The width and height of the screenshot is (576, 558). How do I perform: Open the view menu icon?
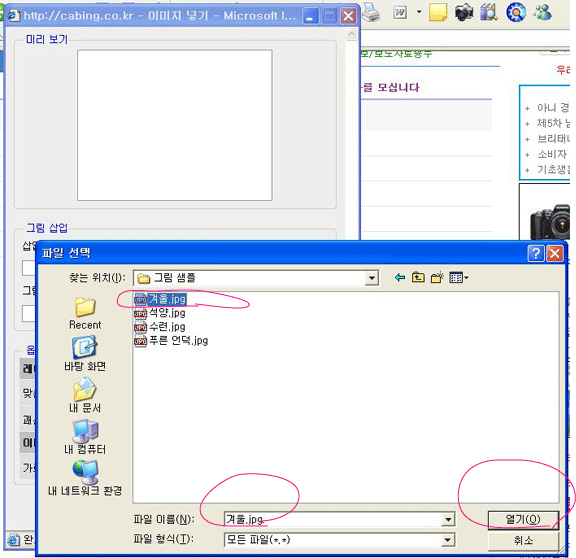tap(458, 278)
